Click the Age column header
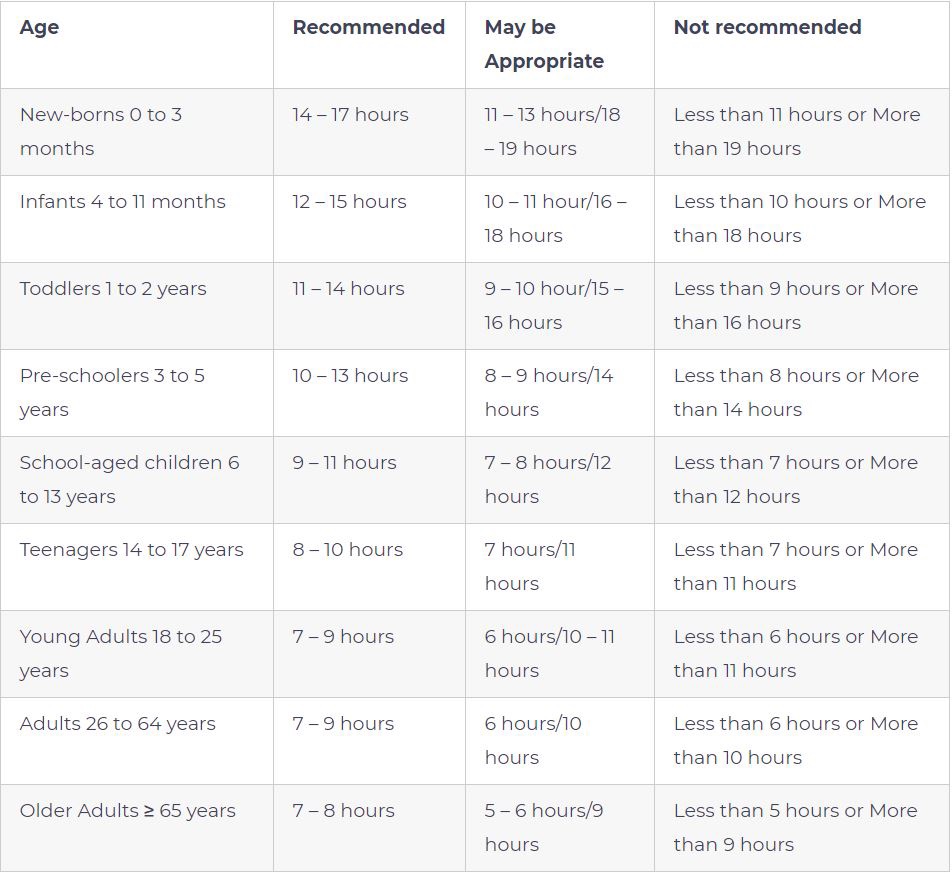952x872 pixels. 40,28
